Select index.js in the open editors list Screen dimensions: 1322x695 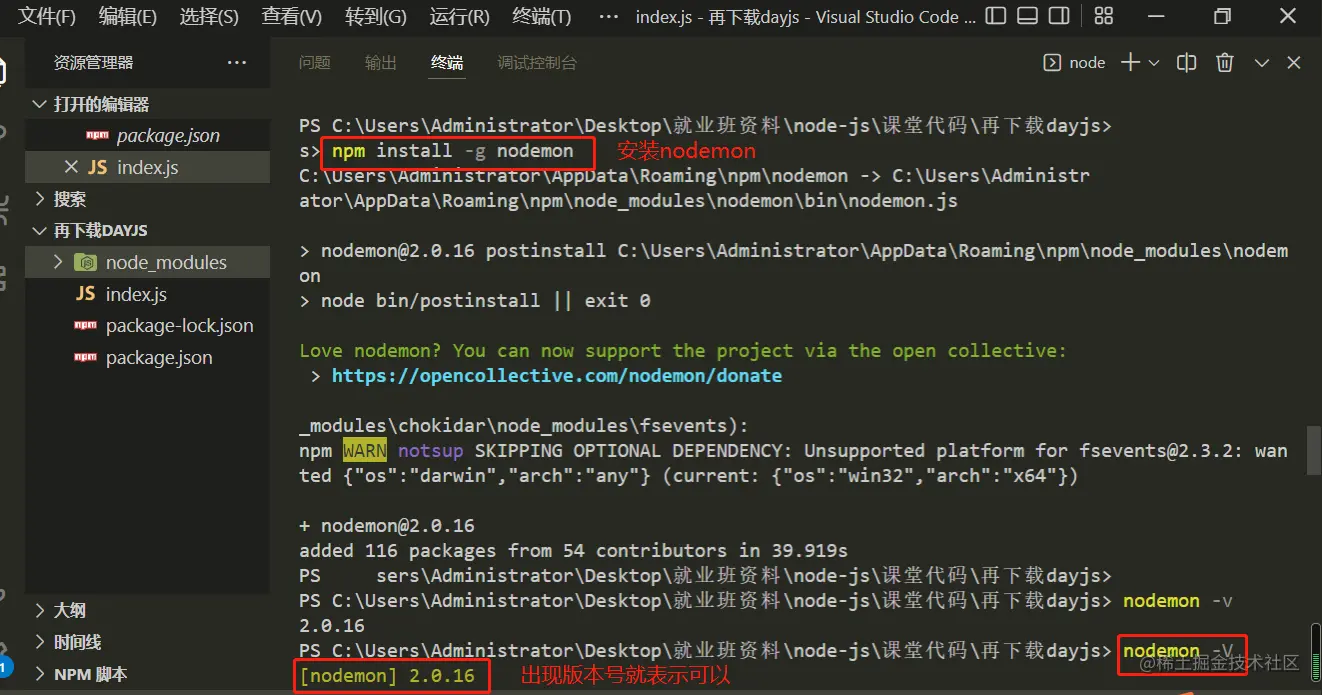[x=148, y=167]
